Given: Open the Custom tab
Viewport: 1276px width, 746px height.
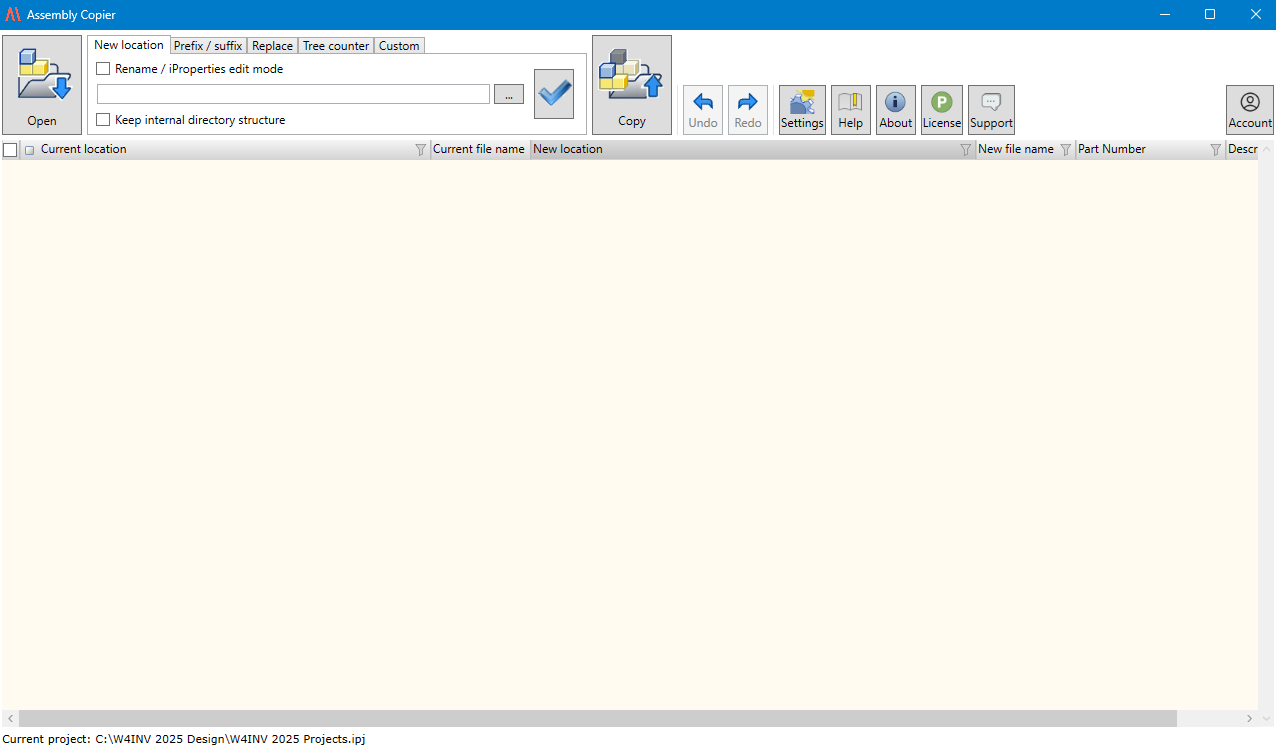Looking at the screenshot, I should click(399, 46).
